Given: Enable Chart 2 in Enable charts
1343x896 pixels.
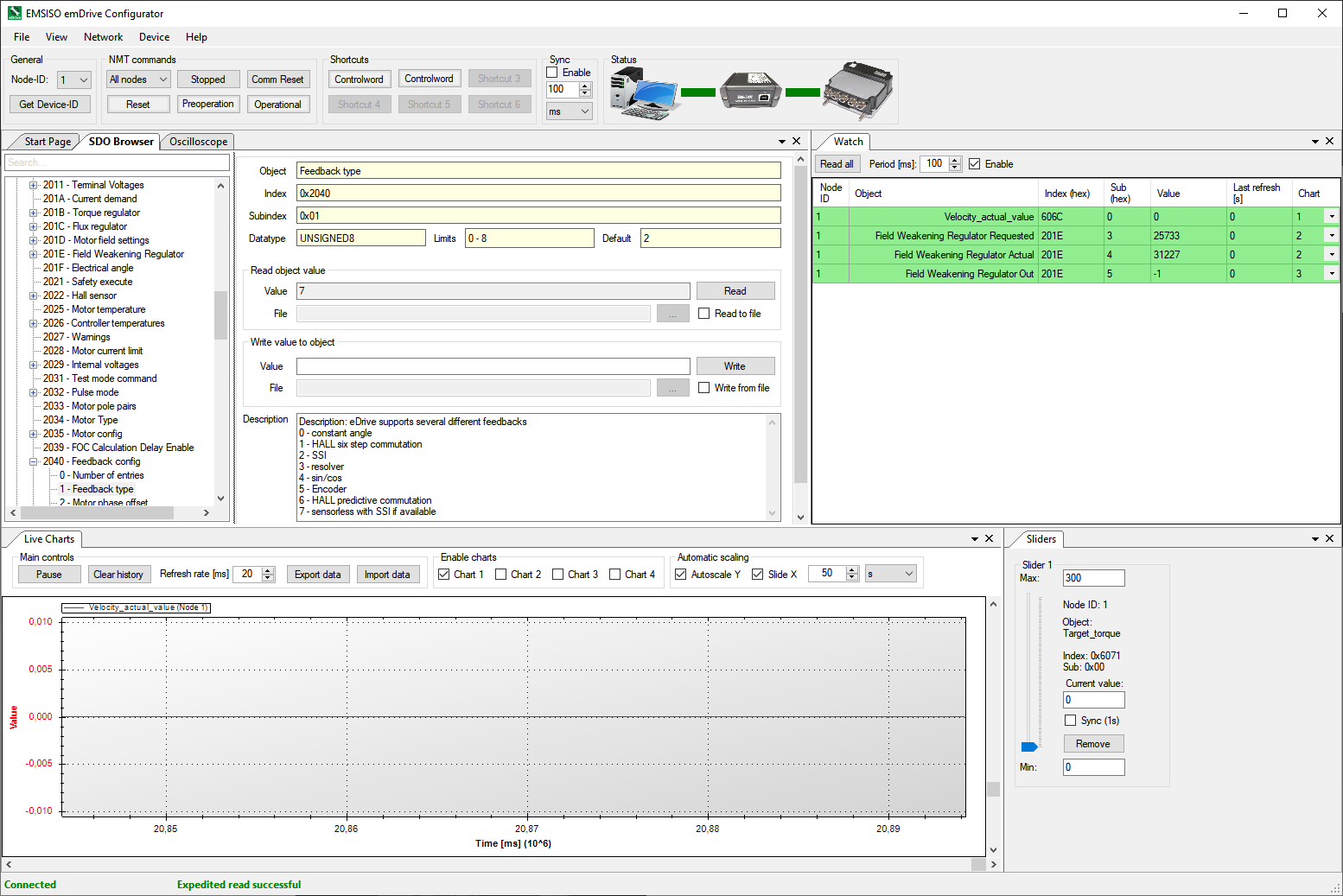Looking at the screenshot, I should click(x=502, y=574).
